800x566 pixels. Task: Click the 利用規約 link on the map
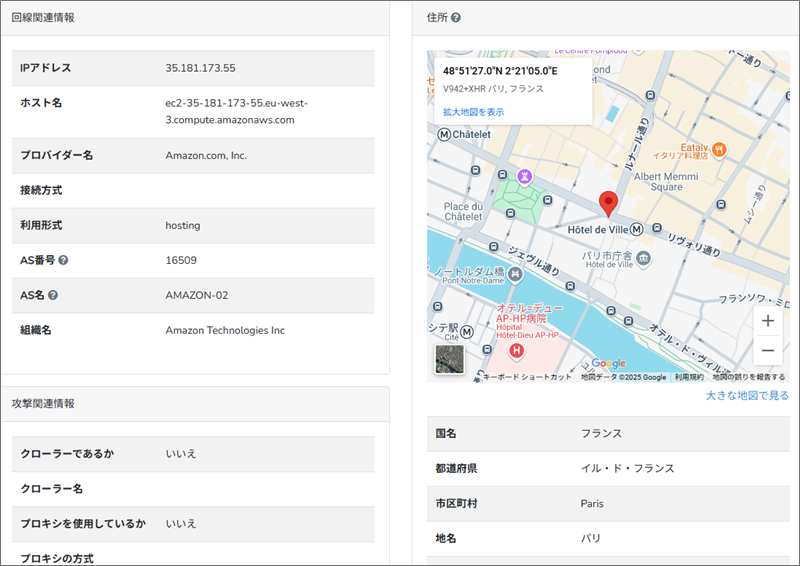tap(689, 377)
